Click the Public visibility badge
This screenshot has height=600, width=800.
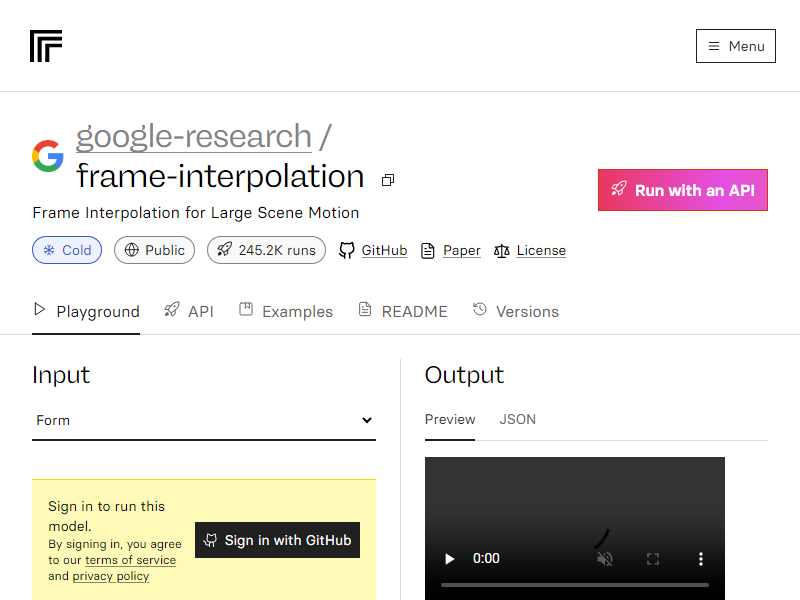click(x=154, y=250)
